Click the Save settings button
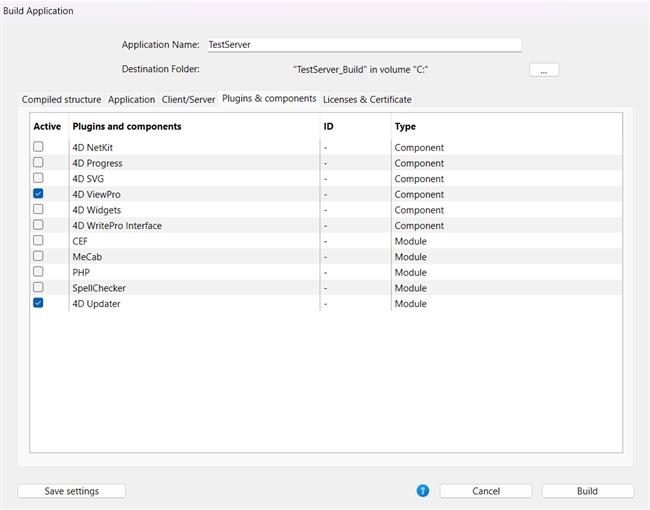 click(x=72, y=491)
